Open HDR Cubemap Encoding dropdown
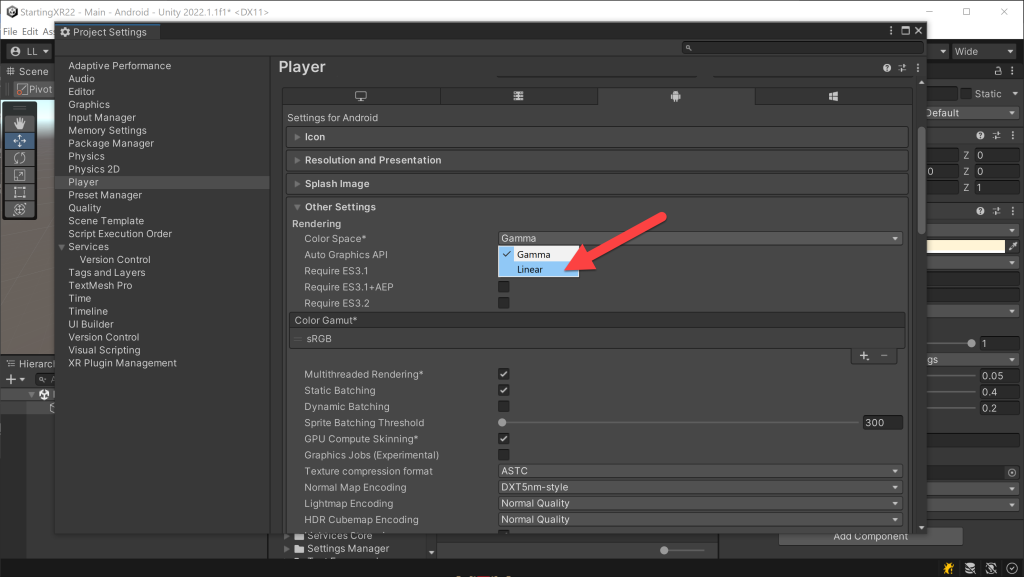 point(700,520)
